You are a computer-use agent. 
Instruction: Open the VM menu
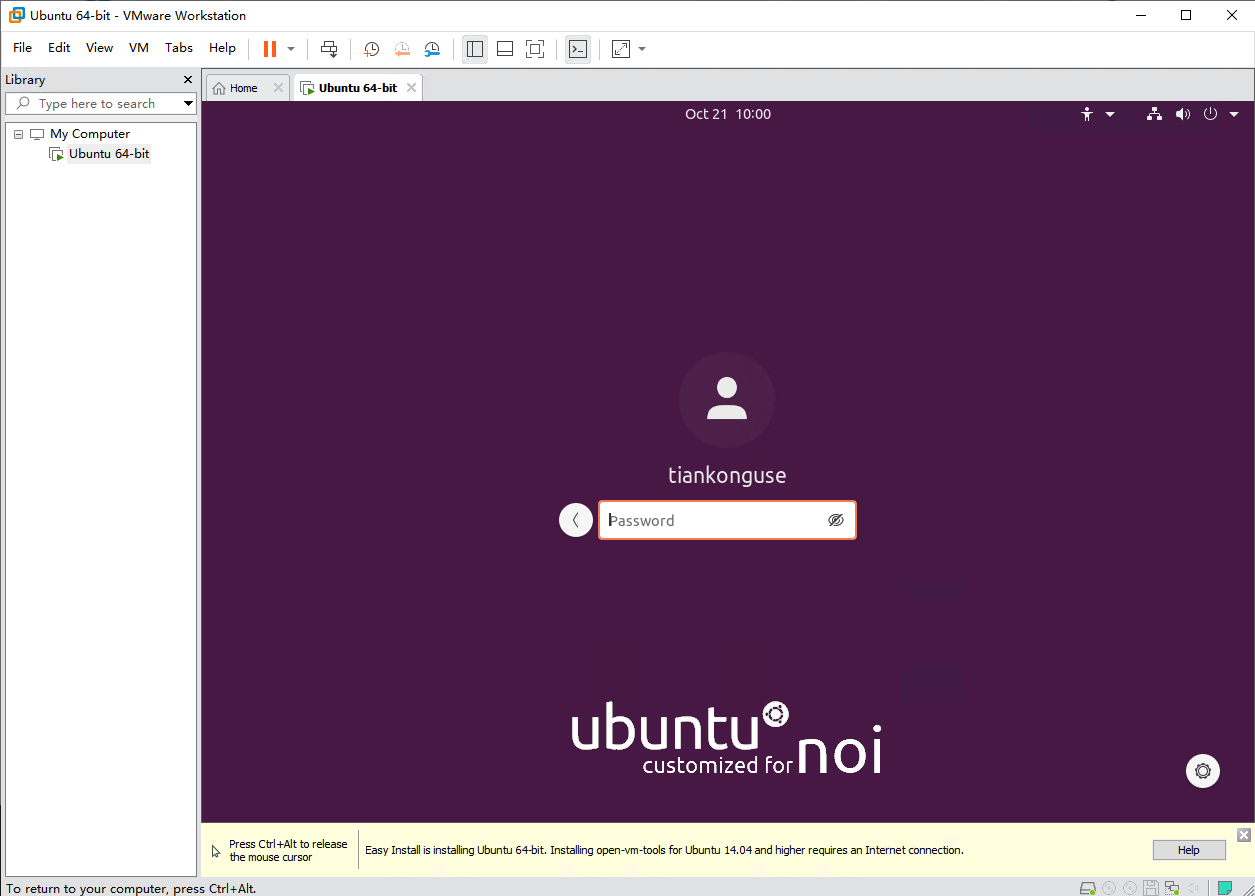pyautogui.click(x=139, y=48)
